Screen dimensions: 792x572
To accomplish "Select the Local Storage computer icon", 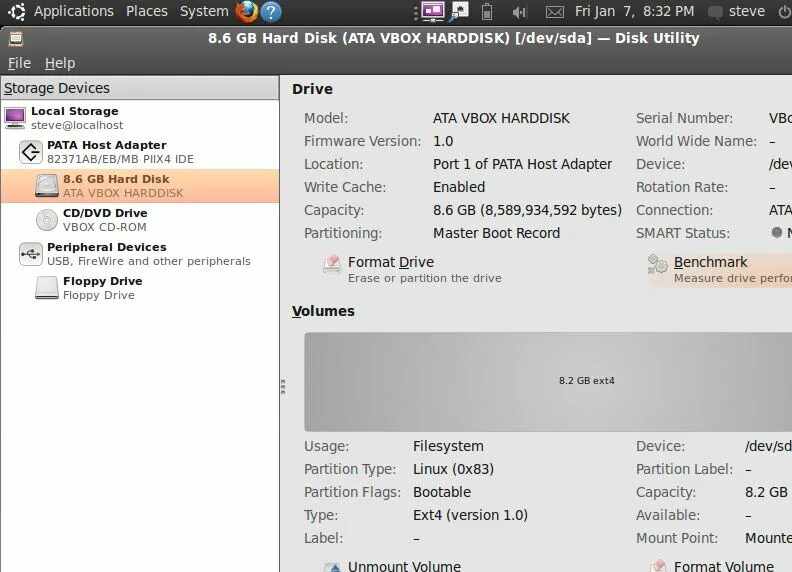I will point(15,118).
